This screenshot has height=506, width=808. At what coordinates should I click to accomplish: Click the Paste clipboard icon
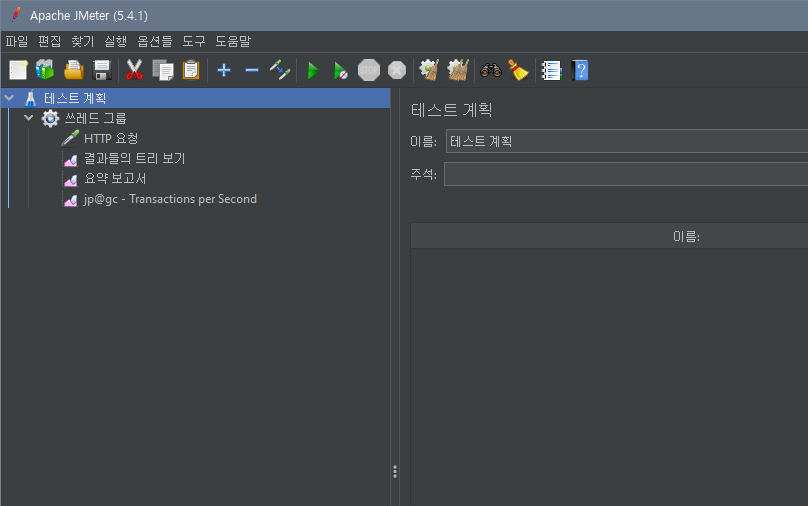[191, 70]
